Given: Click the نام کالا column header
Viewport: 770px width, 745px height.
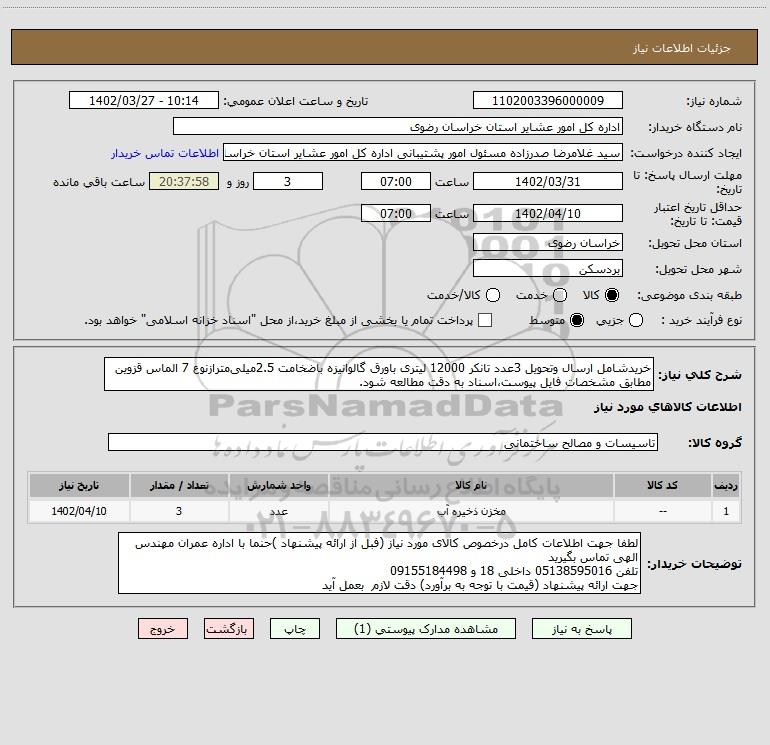Looking at the screenshot, I should tap(471, 485).
